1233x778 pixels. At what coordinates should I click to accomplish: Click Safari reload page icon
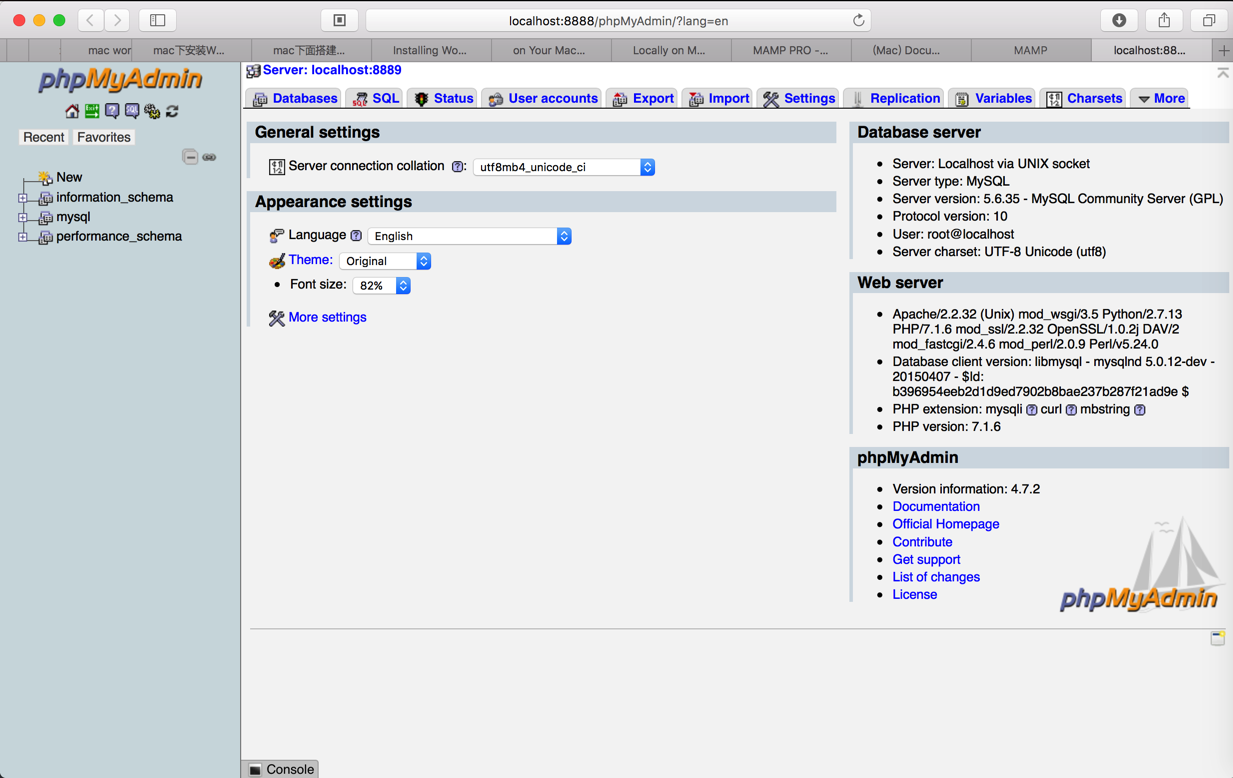click(x=858, y=20)
